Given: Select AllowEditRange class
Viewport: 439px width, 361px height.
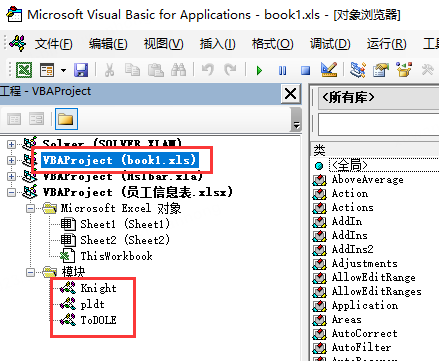Looking at the screenshot, I should 374,278.
